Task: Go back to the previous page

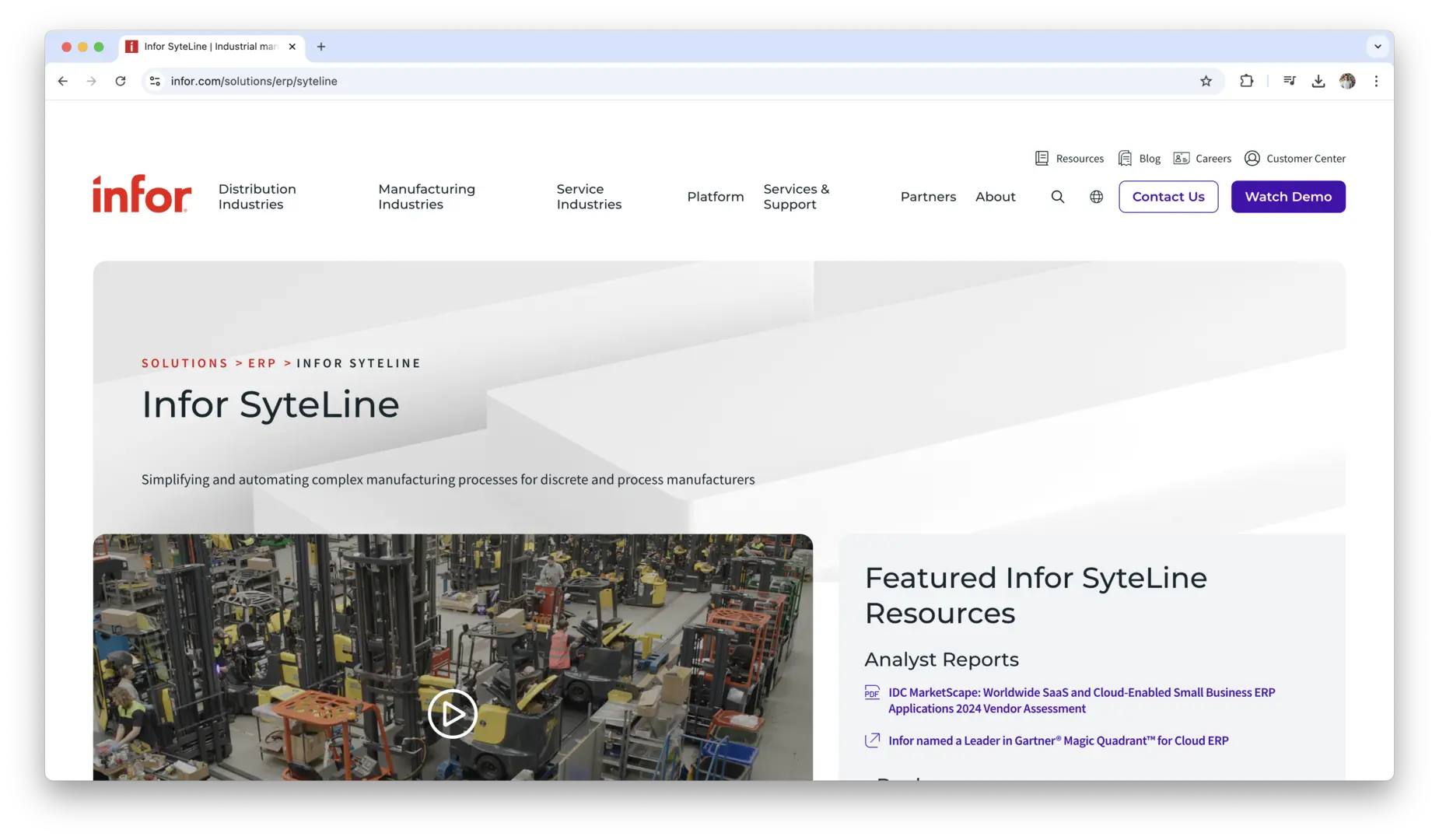Action: pos(63,81)
